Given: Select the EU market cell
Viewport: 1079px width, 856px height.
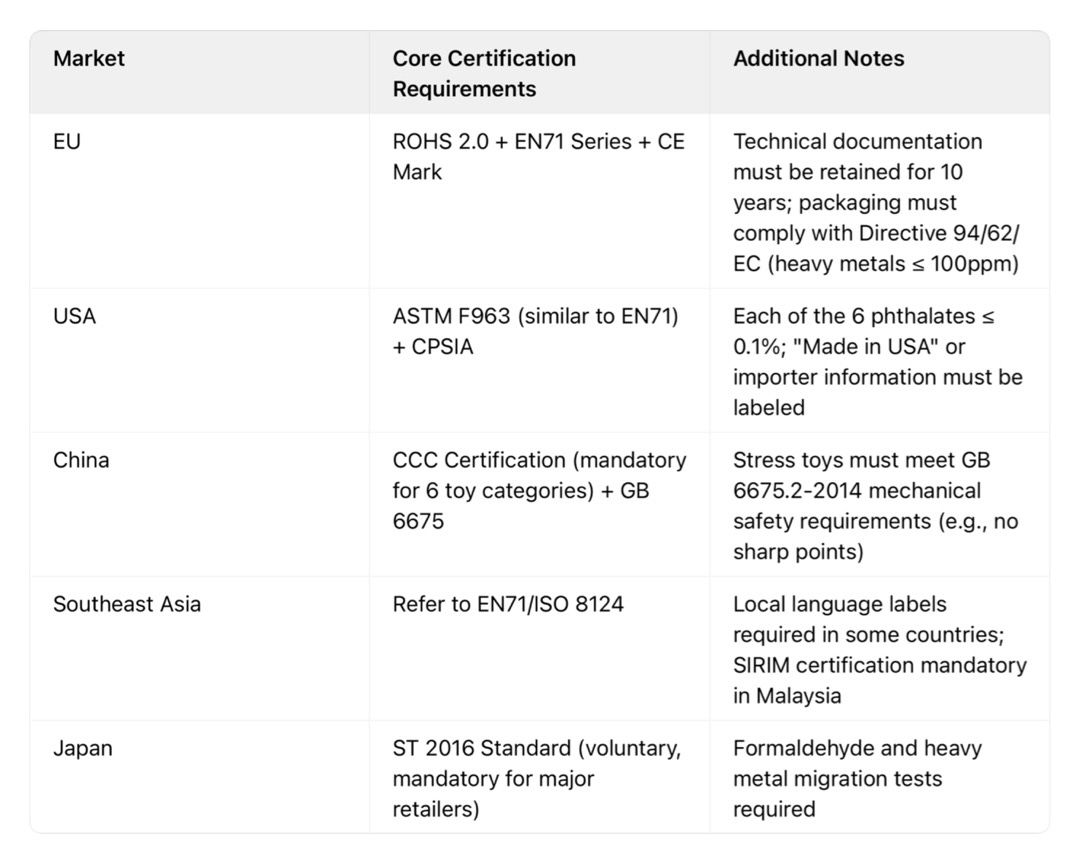Looking at the screenshot, I should 67,142.
